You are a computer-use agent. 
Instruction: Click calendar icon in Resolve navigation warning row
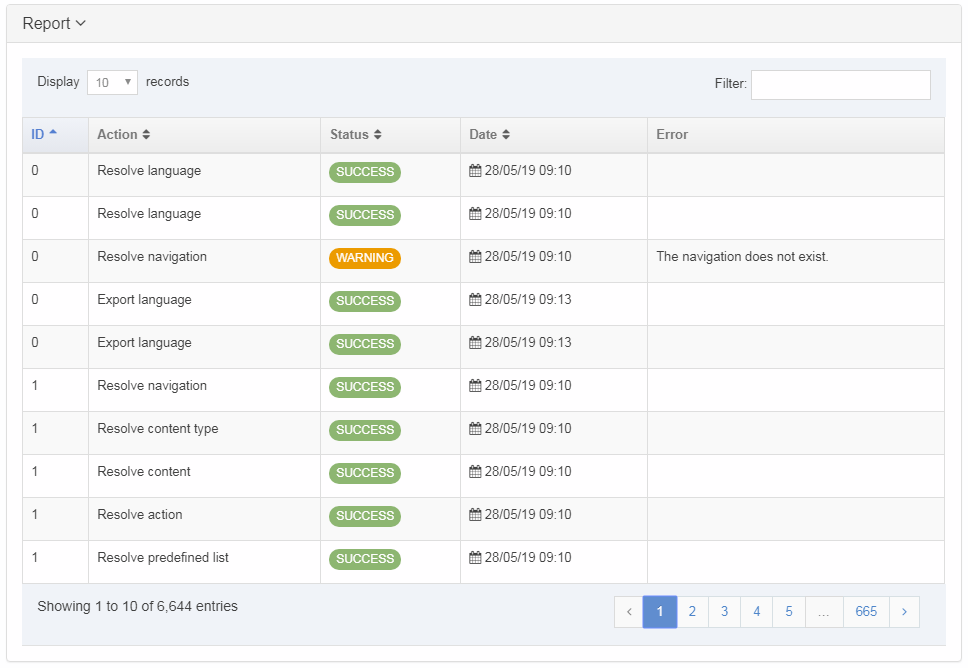(x=475, y=257)
